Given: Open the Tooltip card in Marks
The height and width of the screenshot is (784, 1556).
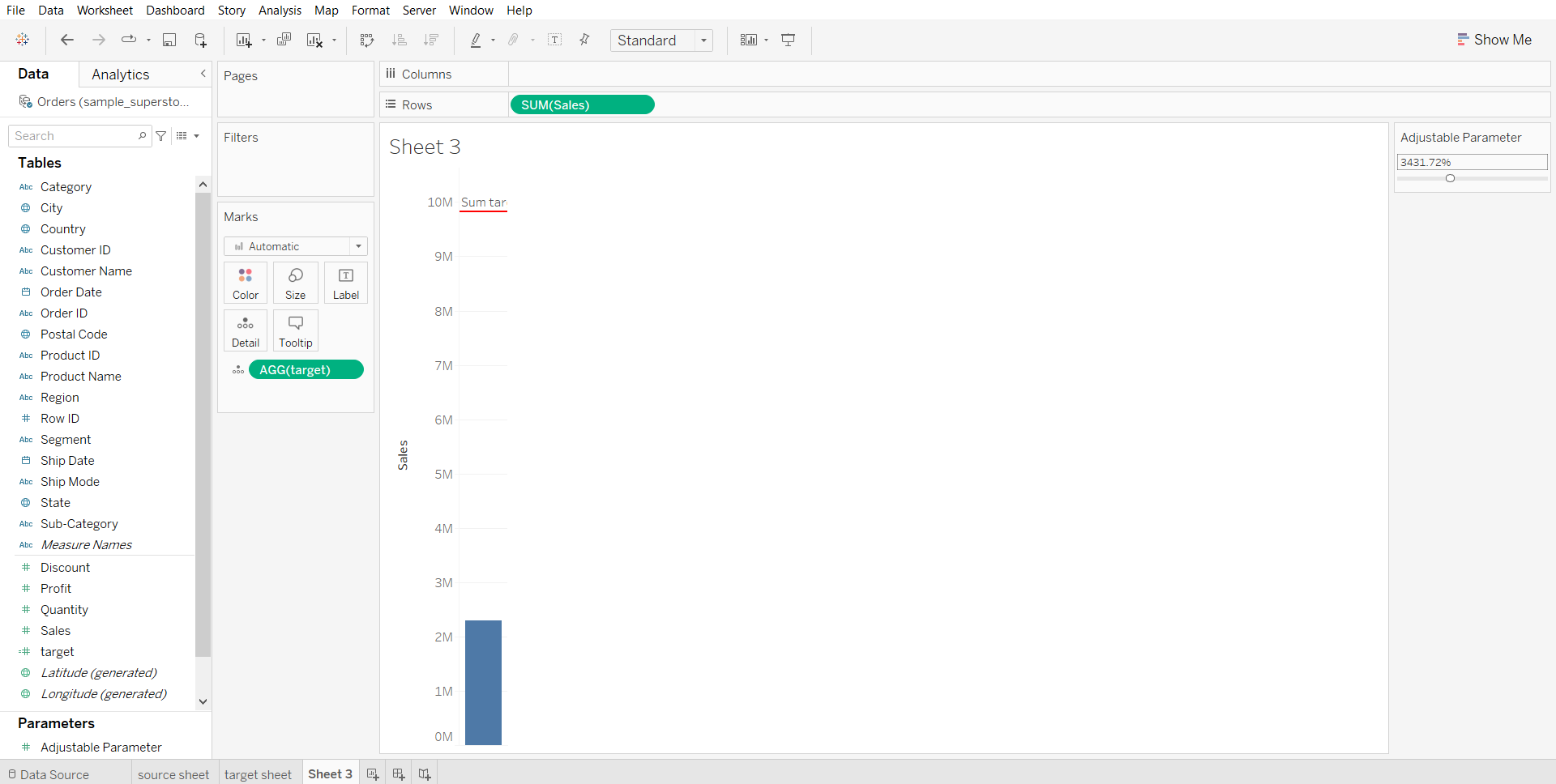Looking at the screenshot, I should click(x=295, y=330).
